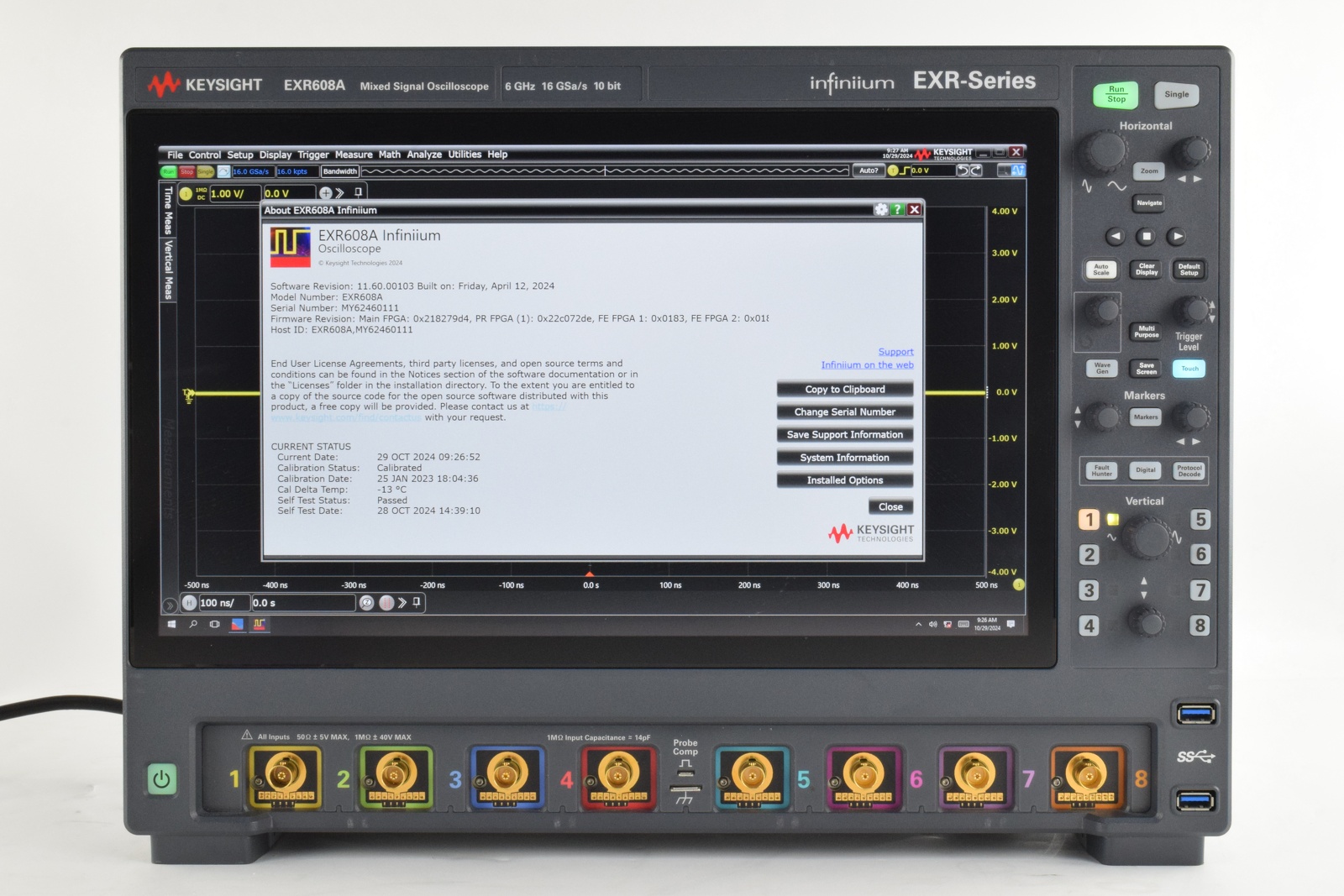Open the Vertical Meas side tab
The width and height of the screenshot is (1344, 896).
tap(168, 270)
